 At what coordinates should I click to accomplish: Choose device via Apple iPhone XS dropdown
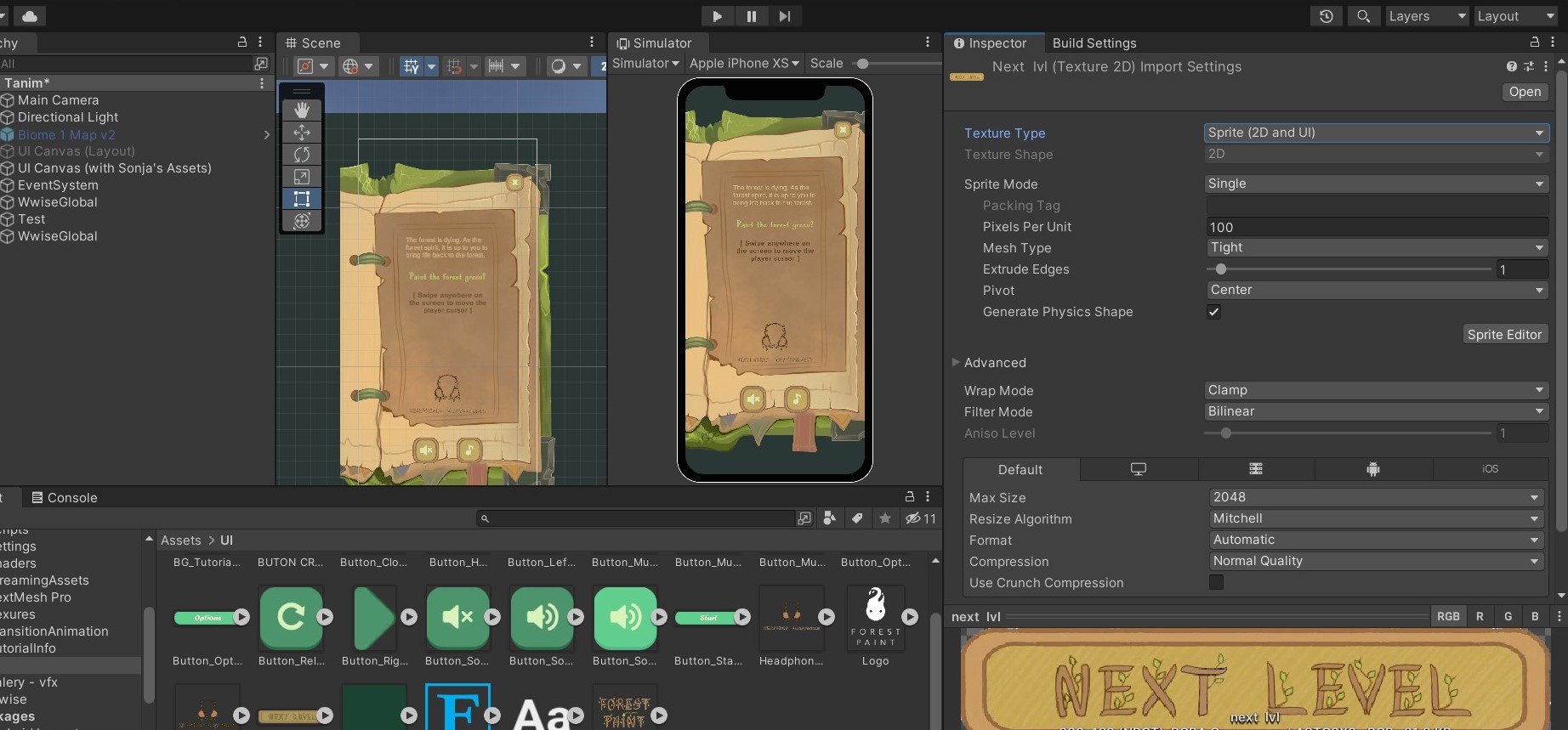(744, 63)
